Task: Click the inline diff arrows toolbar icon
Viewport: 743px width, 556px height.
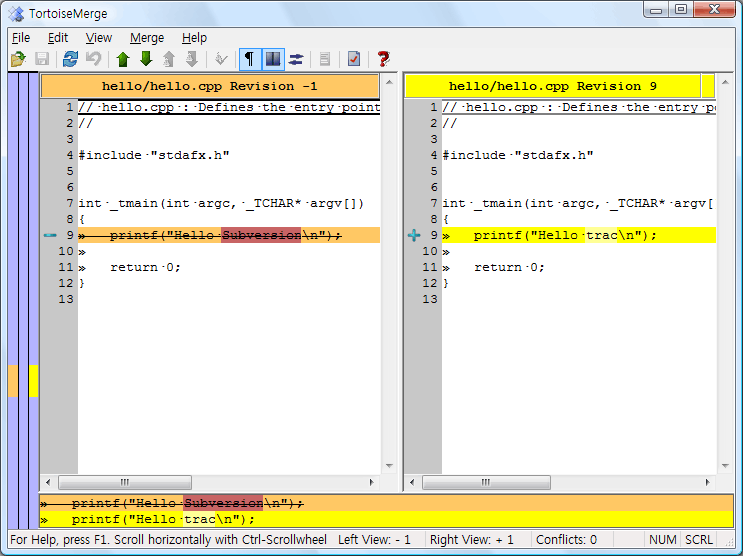Action: click(296, 59)
